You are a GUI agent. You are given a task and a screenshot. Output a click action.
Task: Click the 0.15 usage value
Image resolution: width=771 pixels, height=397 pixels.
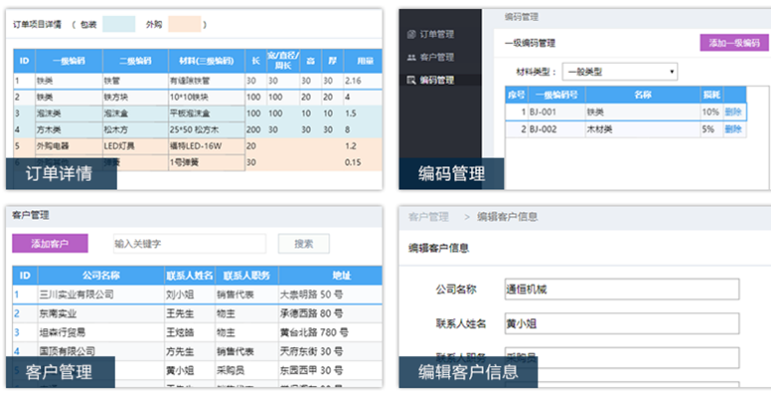pos(353,162)
